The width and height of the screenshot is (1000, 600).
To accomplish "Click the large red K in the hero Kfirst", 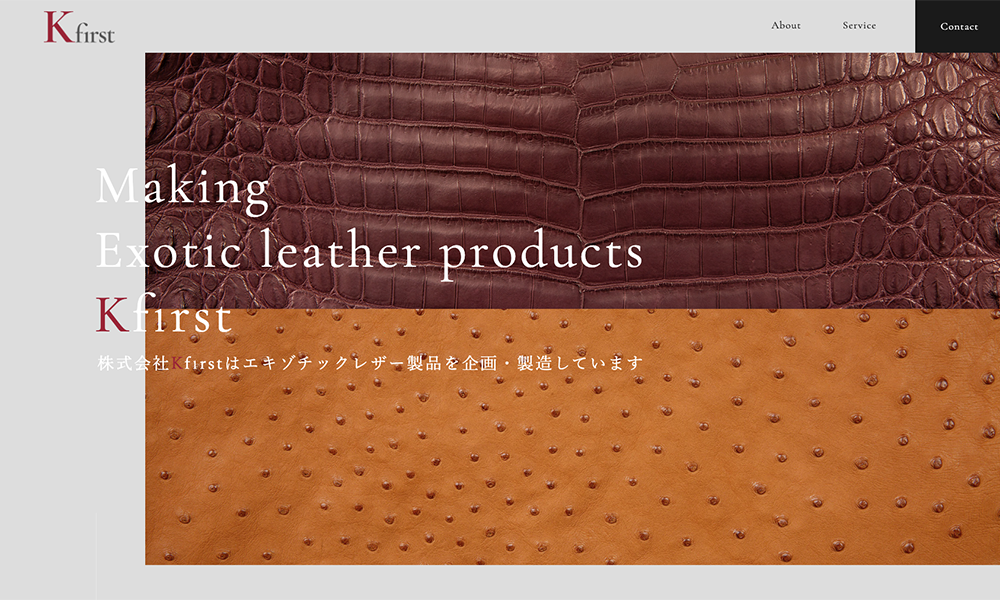I will [113, 314].
